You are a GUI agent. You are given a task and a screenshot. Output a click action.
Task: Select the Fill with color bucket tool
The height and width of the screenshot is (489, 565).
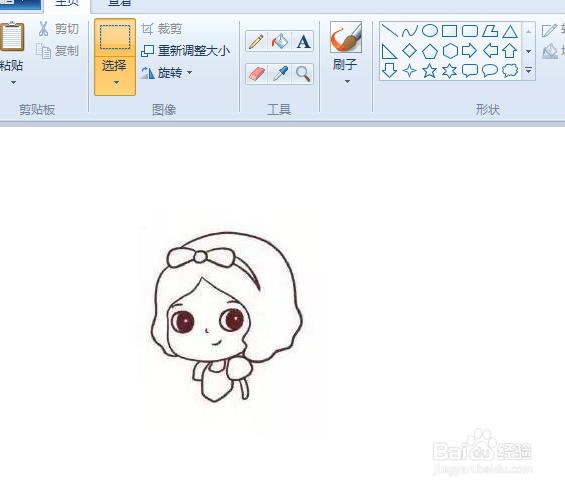280,41
